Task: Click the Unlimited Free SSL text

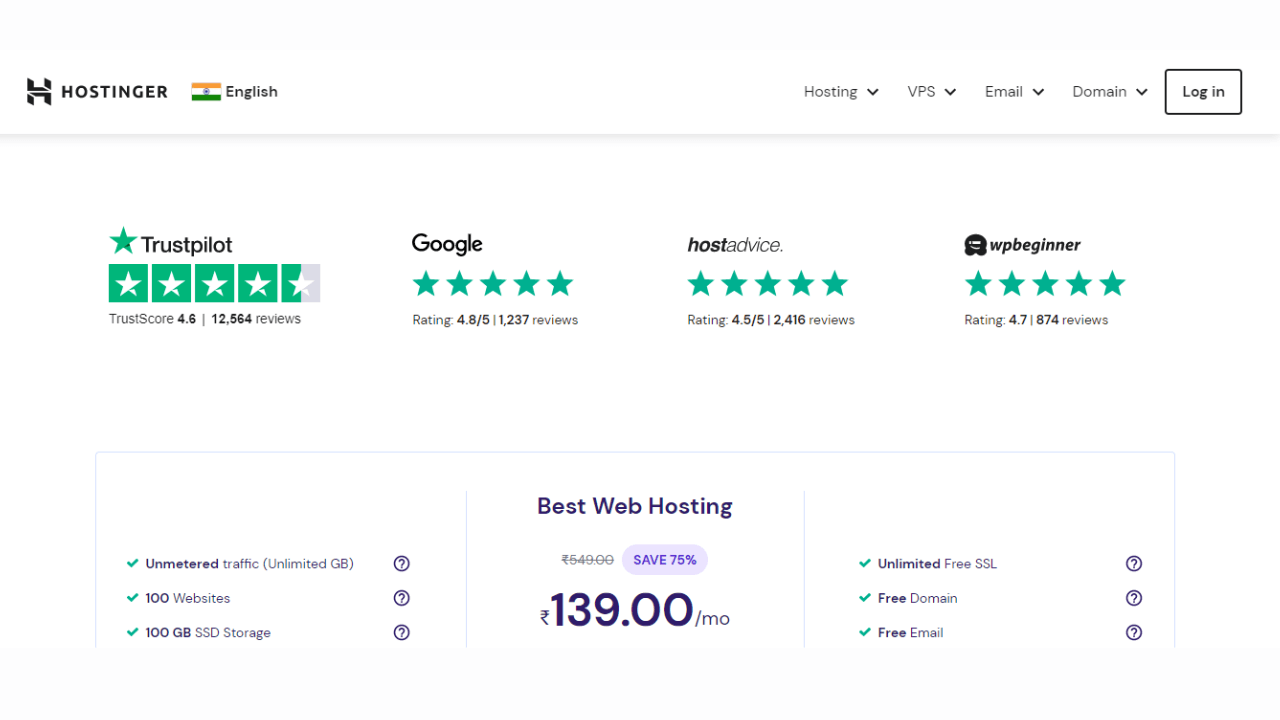Action: click(937, 564)
